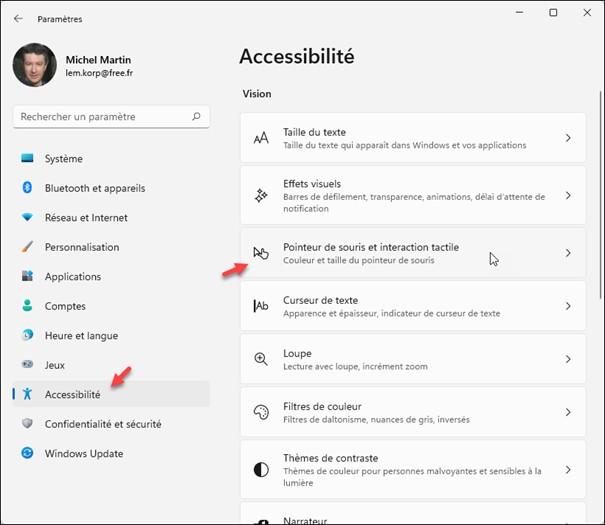Click the Personnalisation brush icon
Image resolution: width=605 pixels, height=525 pixels.
coord(27,247)
